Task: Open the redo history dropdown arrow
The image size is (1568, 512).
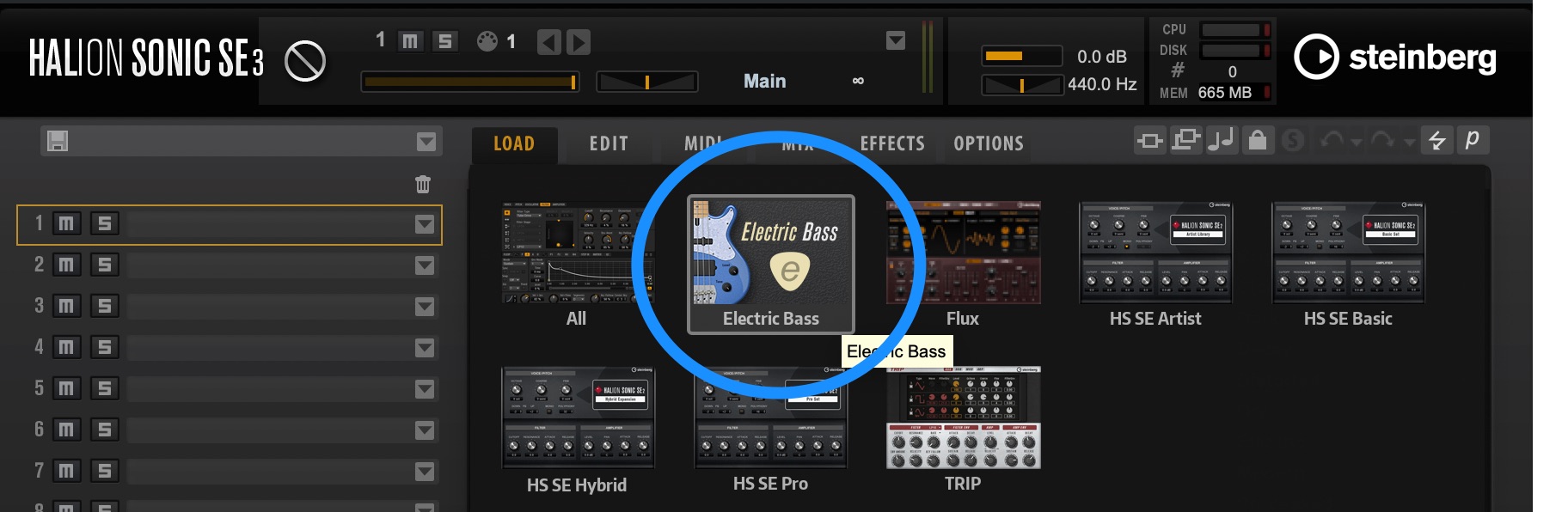Action: coord(1408,142)
